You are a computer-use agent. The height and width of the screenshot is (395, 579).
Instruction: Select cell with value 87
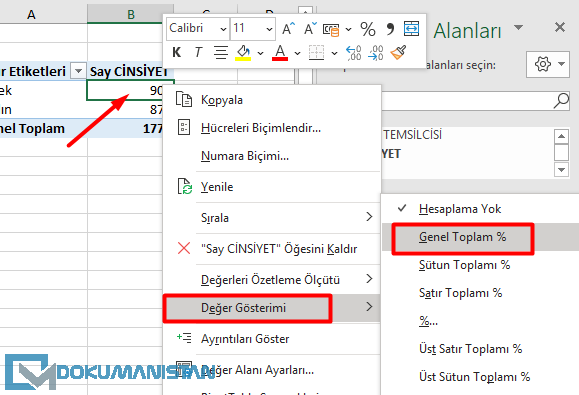tap(125, 109)
